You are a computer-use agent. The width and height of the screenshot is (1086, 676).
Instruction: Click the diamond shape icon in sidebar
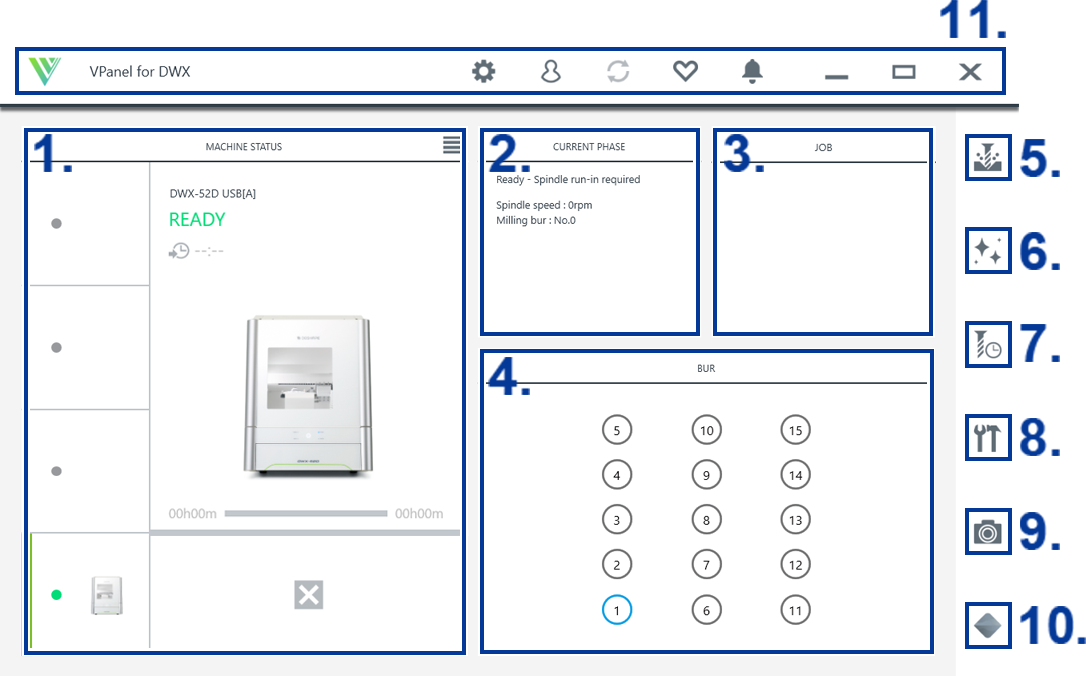click(988, 625)
